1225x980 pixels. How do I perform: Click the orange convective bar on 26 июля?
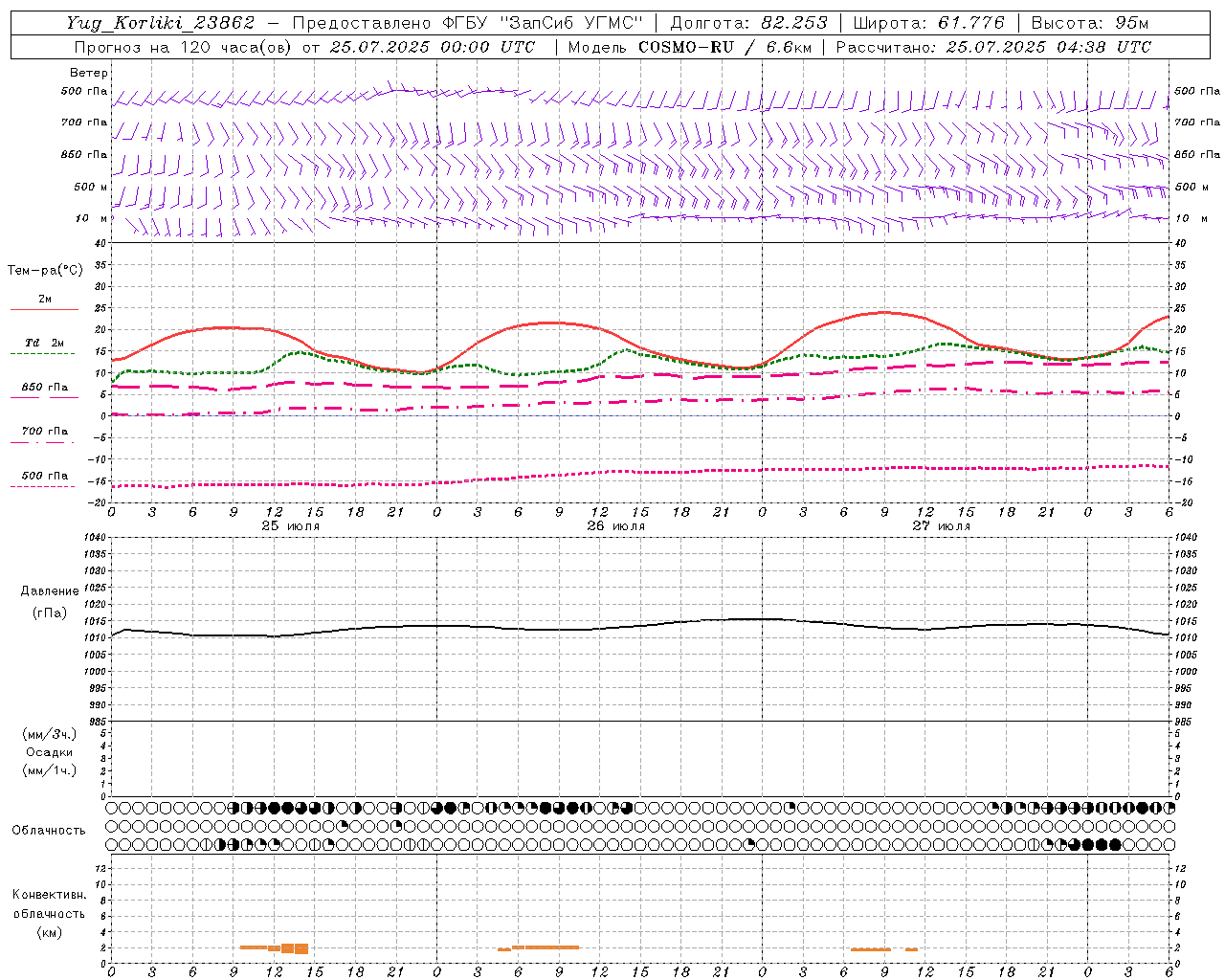pyautogui.click(x=538, y=947)
